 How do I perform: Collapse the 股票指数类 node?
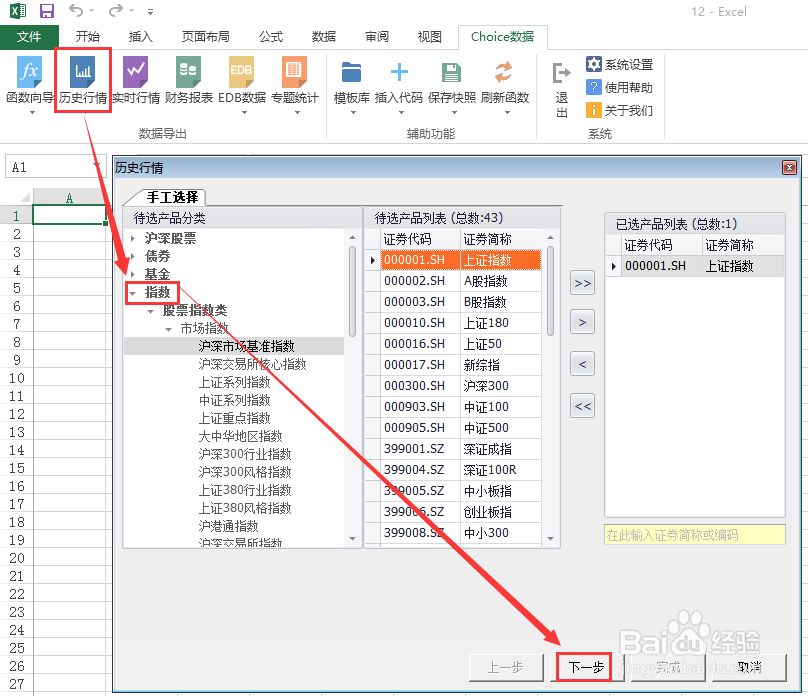click(x=150, y=311)
